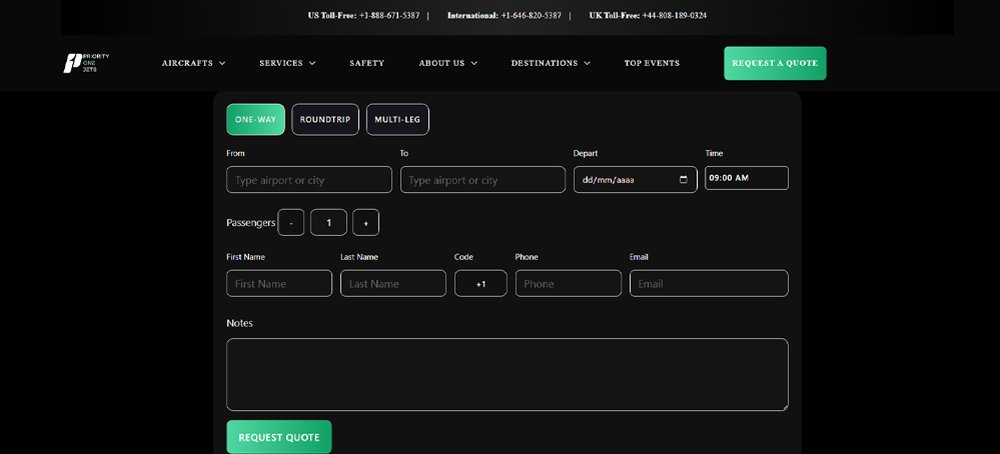Select the One-Way trip type
1000x454 pixels.
tap(255, 120)
